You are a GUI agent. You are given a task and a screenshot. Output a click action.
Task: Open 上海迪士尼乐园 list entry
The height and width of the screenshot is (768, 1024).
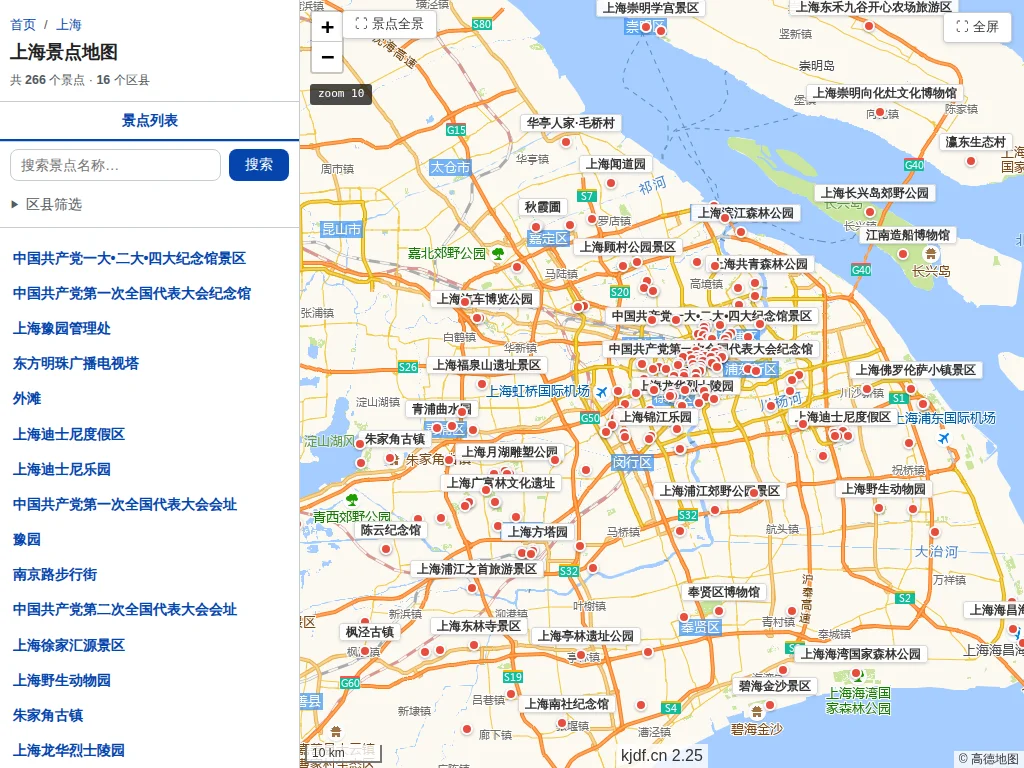(61, 469)
